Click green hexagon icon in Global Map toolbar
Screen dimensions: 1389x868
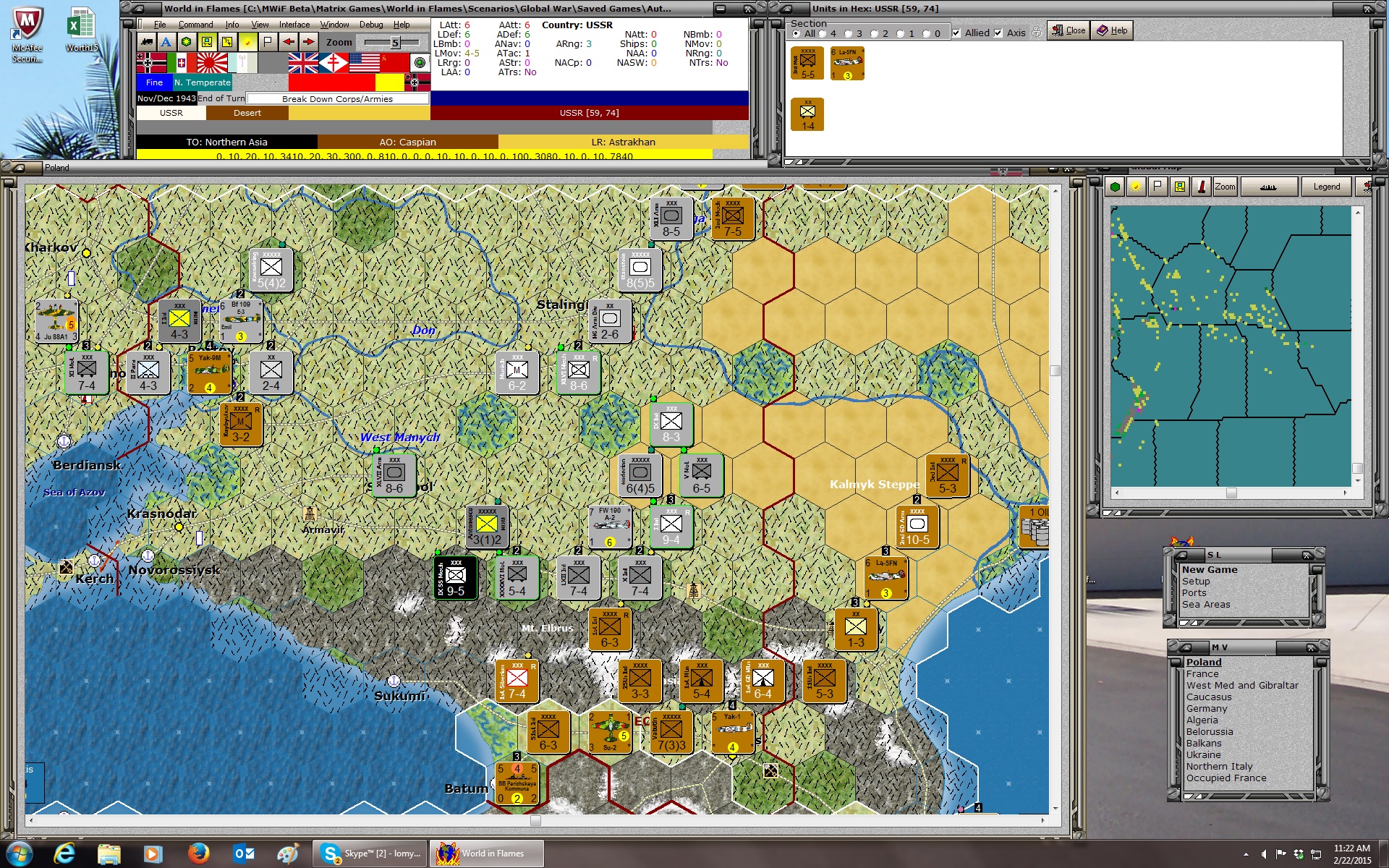tap(1115, 187)
